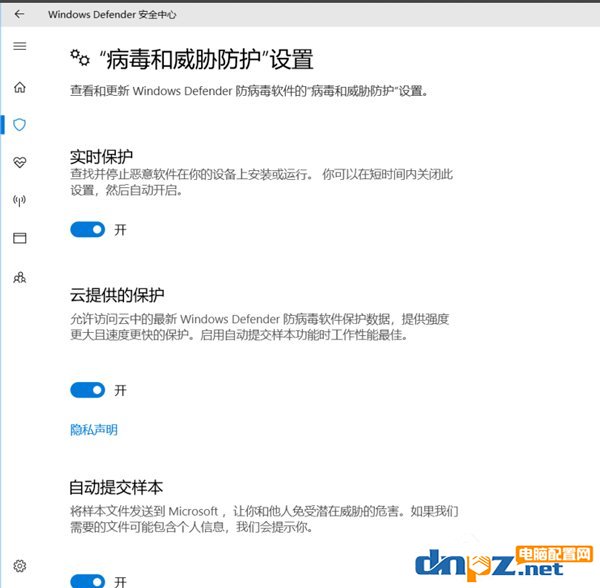The width and height of the screenshot is (600, 588).
Task: Open the Home section icon
Action: coord(20,88)
